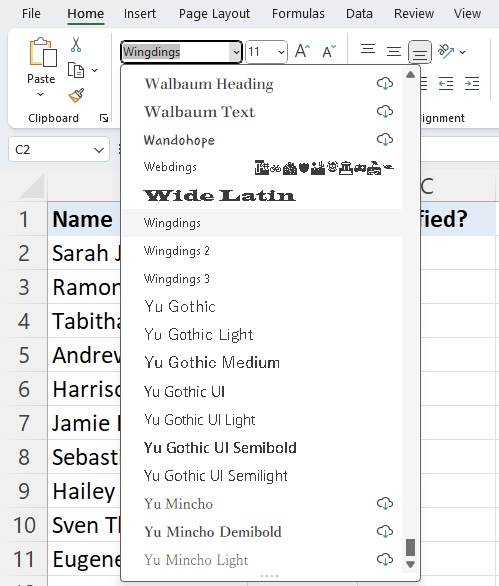Choose Walbaum Heading from font list
This screenshot has height=586, width=499.
262,83
